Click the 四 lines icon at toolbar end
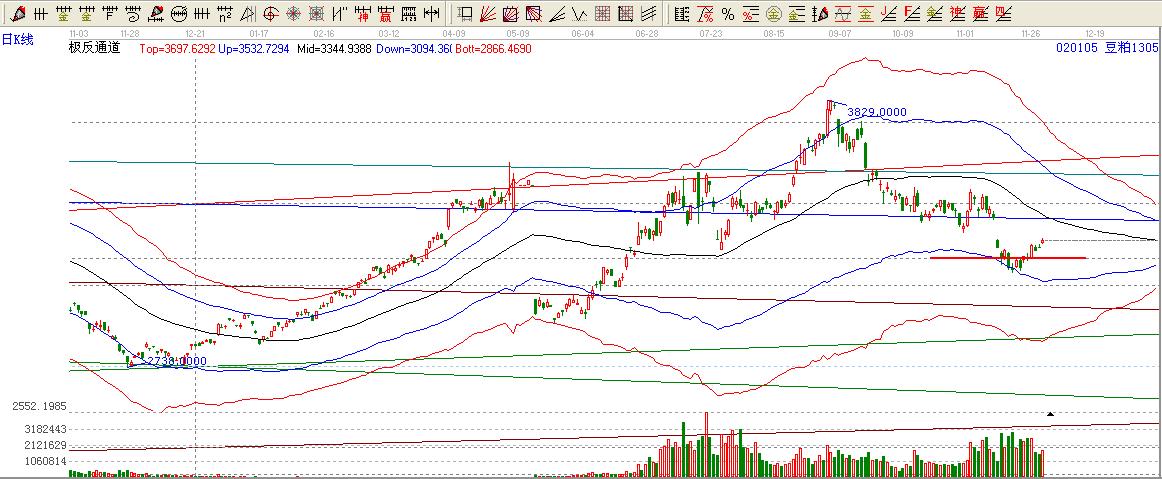Image resolution: width=1162 pixels, height=479 pixels. [1003, 14]
